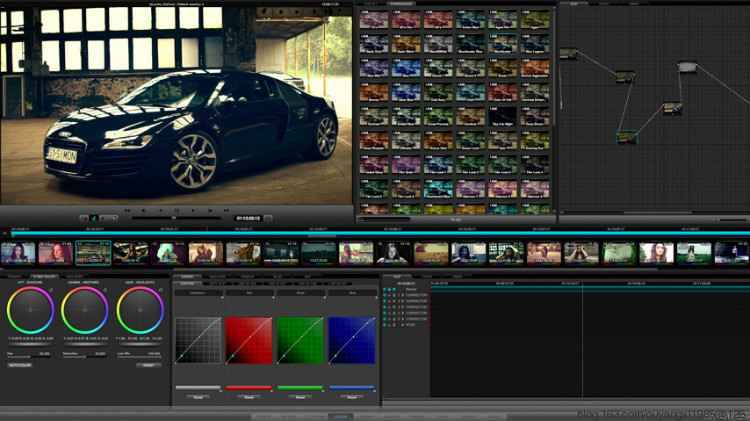Toggle the cyan enable dot on Corrector 1

385,295
